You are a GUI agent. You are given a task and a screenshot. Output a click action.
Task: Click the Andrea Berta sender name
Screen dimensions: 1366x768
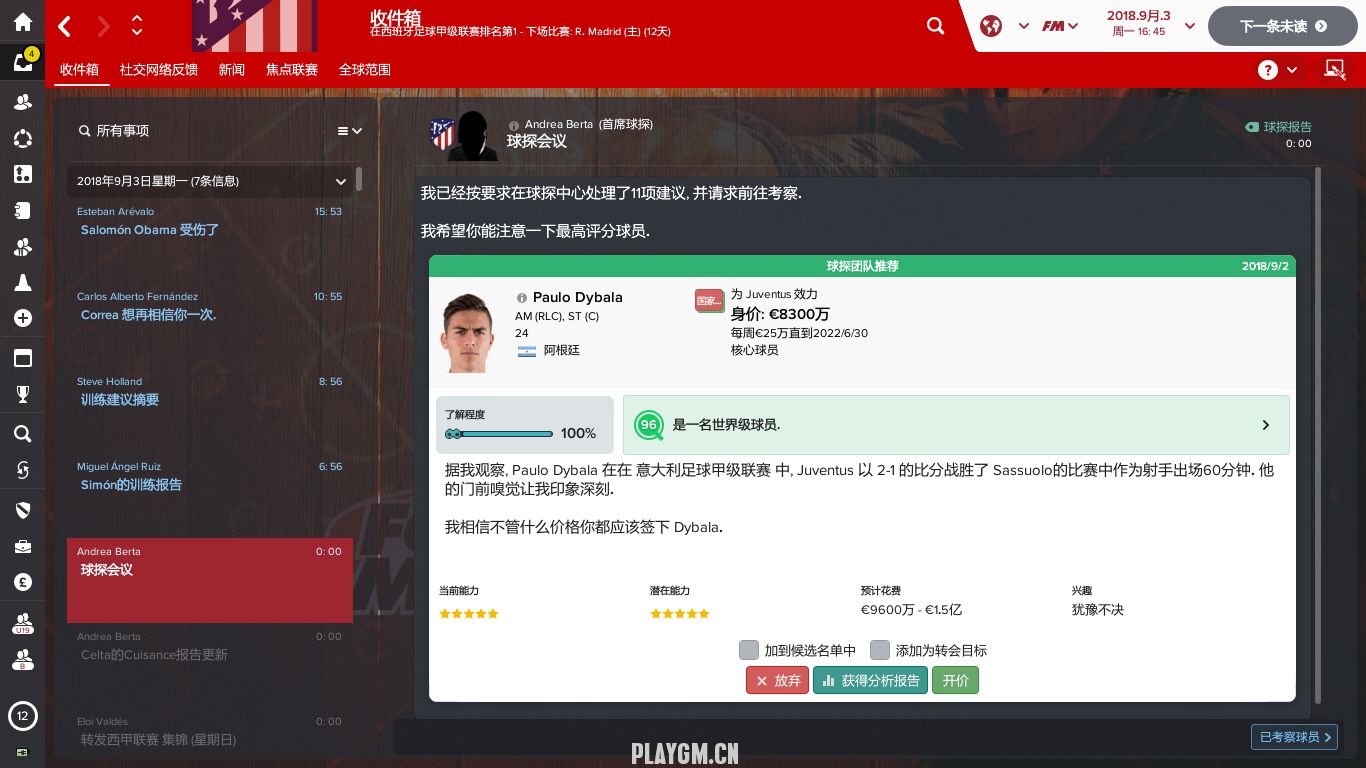(558, 124)
